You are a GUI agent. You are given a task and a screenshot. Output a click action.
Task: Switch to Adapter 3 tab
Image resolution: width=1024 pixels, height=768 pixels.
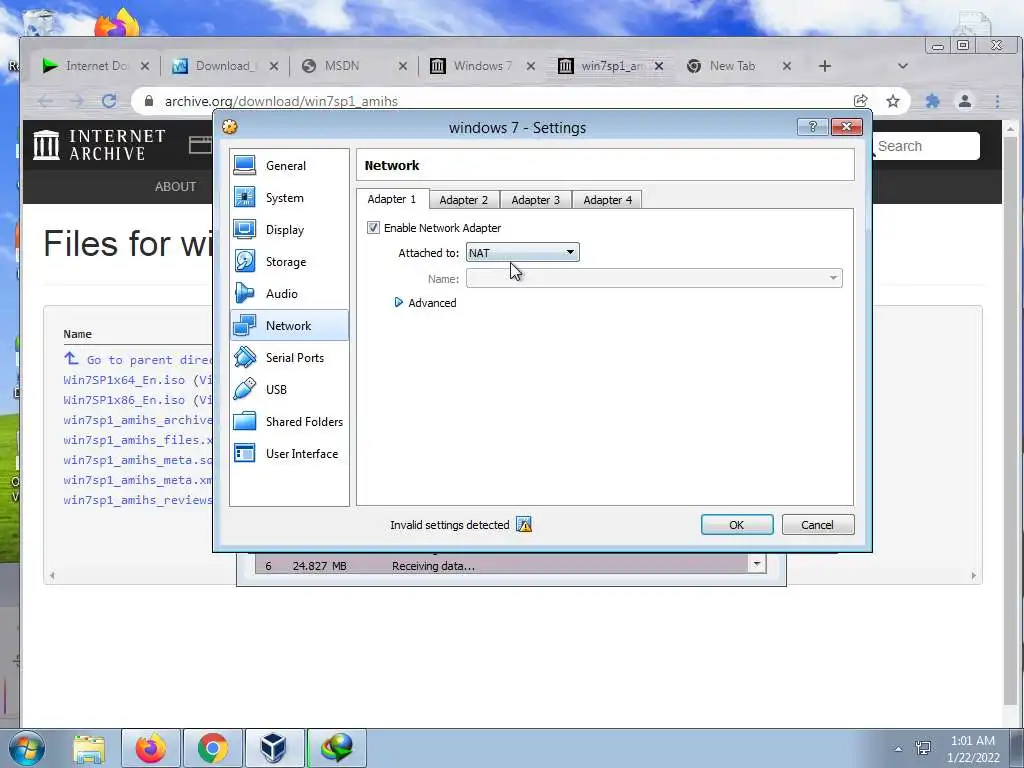click(x=536, y=200)
